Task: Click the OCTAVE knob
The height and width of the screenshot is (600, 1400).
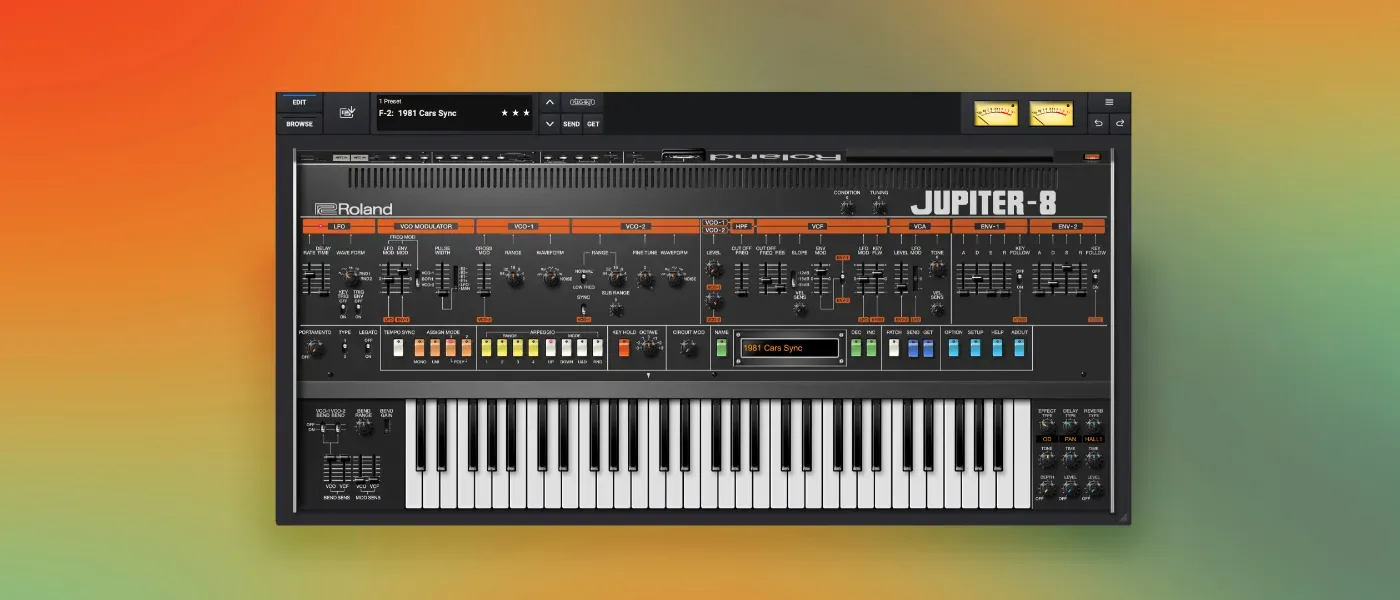Action: pyautogui.click(x=650, y=347)
